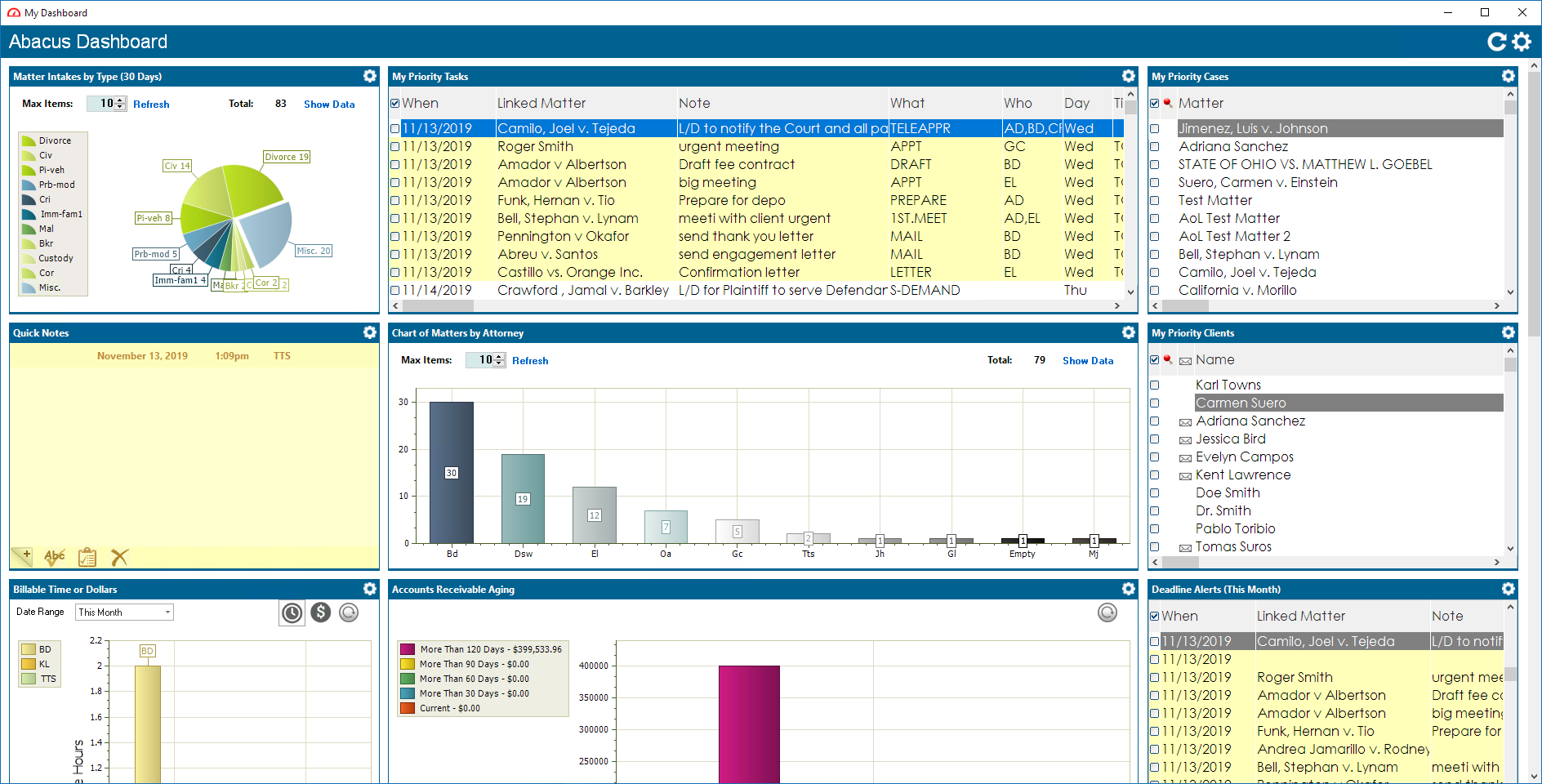Check the Roger Smith task checkbox
The image size is (1542, 784).
point(395,147)
